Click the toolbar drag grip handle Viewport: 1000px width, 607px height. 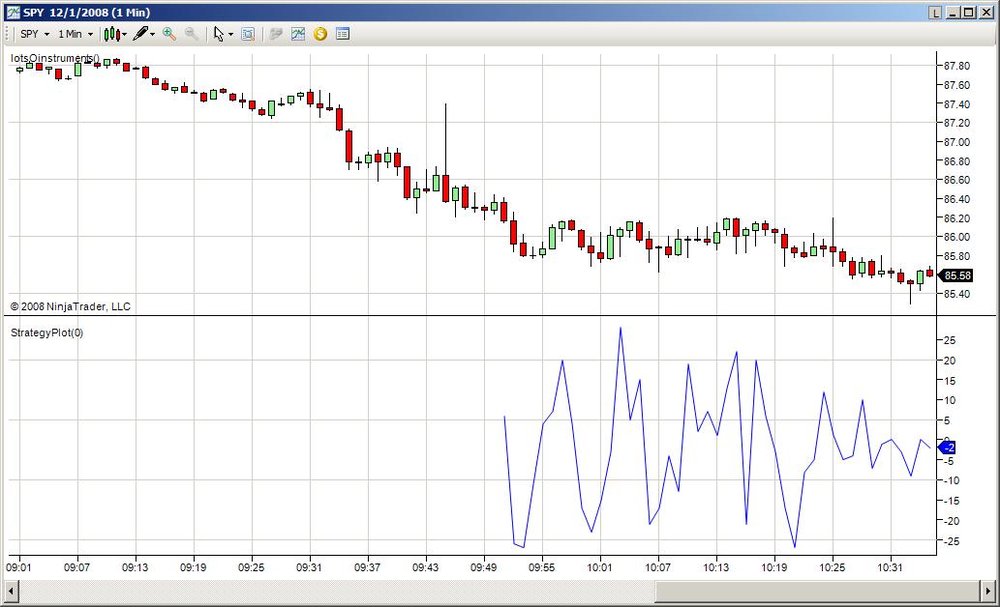8,34
